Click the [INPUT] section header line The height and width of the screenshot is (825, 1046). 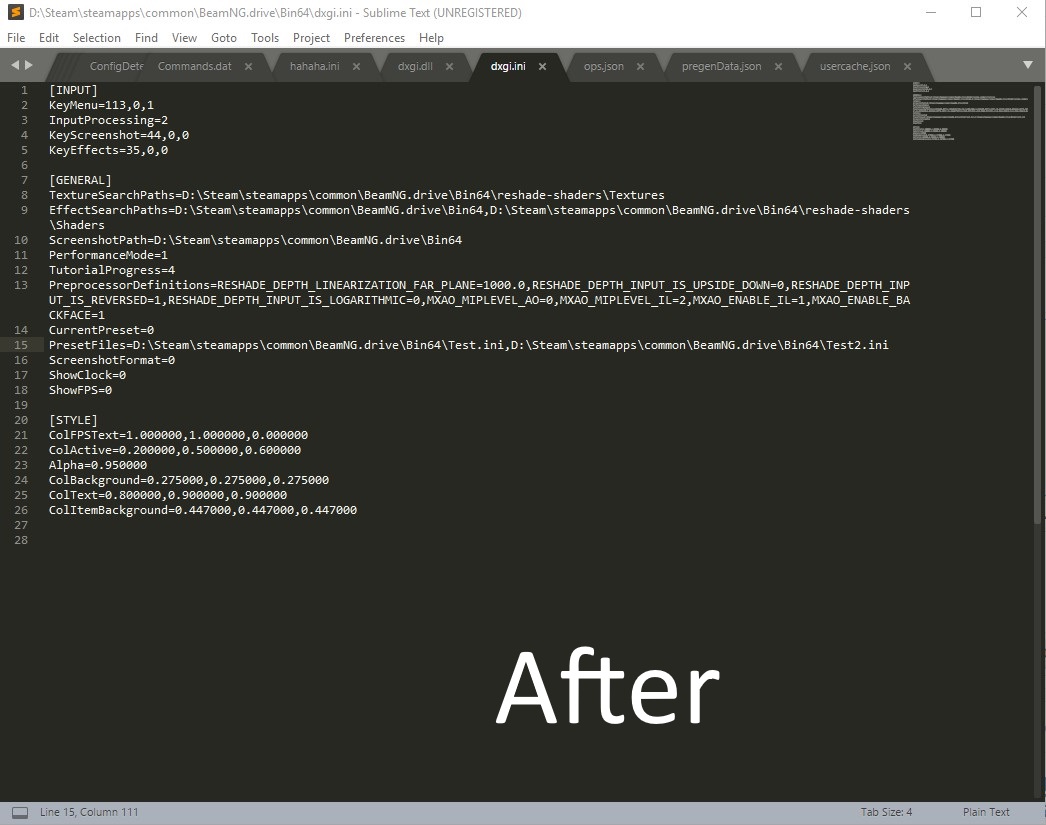pyautogui.click(x=73, y=90)
